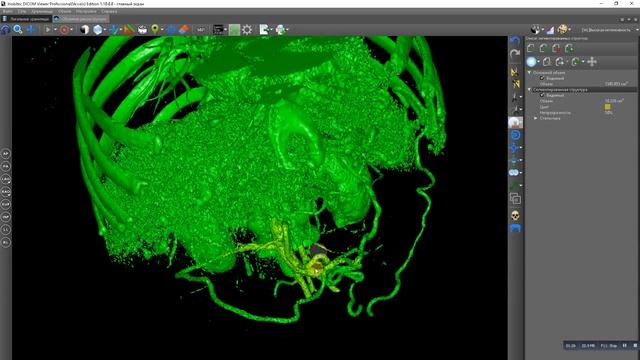640x360 pixels.
Task: Open the screen layout icon
Action: click(218, 29)
